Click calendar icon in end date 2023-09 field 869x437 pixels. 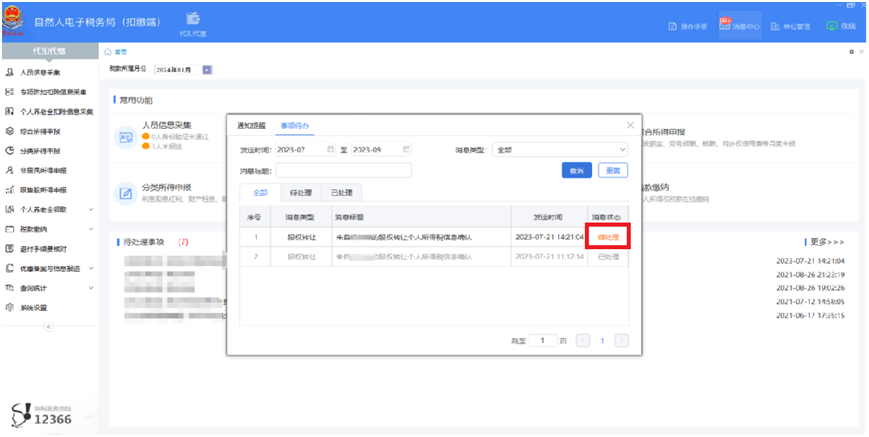406,150
